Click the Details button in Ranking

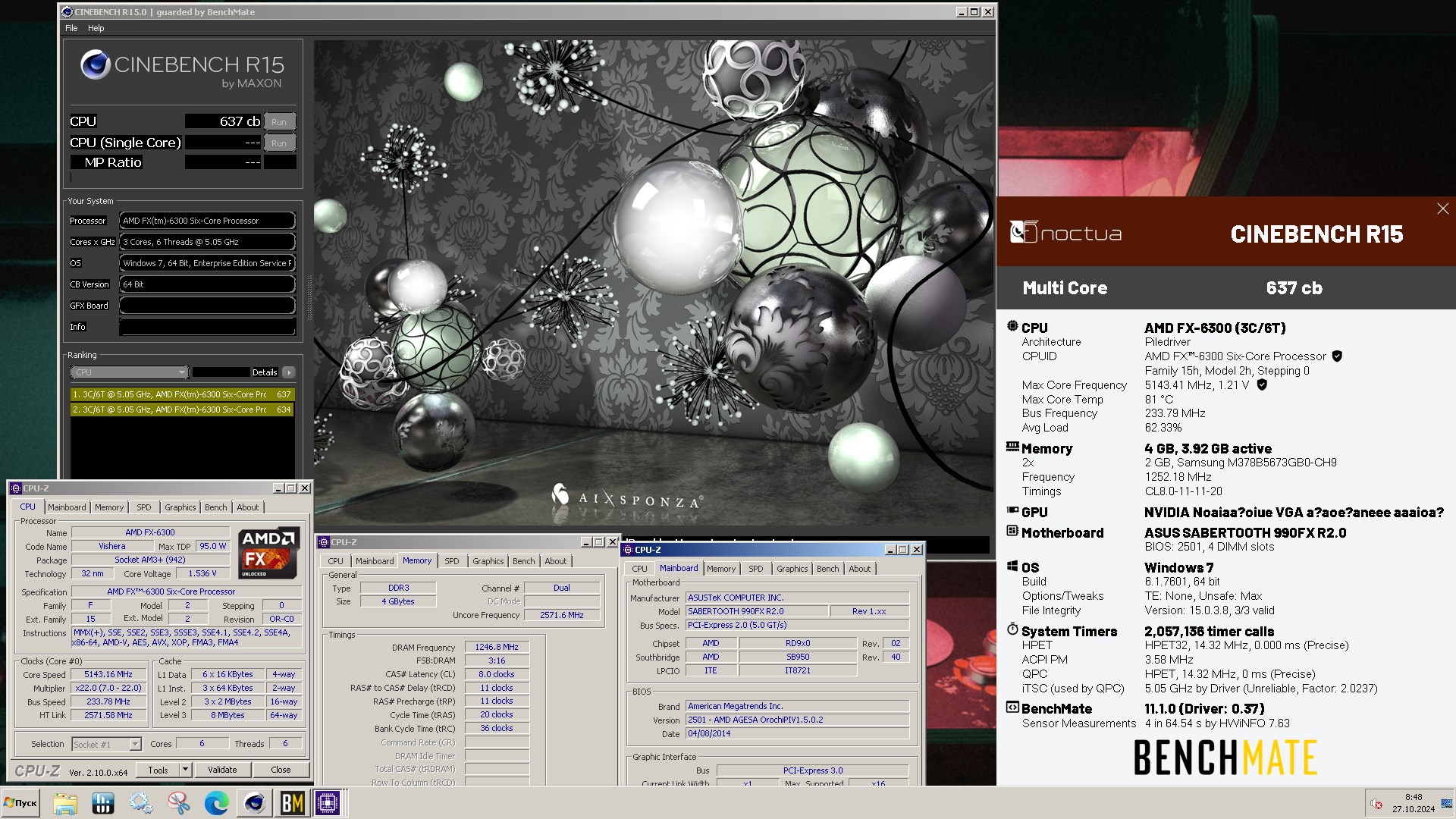pos(265,372)
